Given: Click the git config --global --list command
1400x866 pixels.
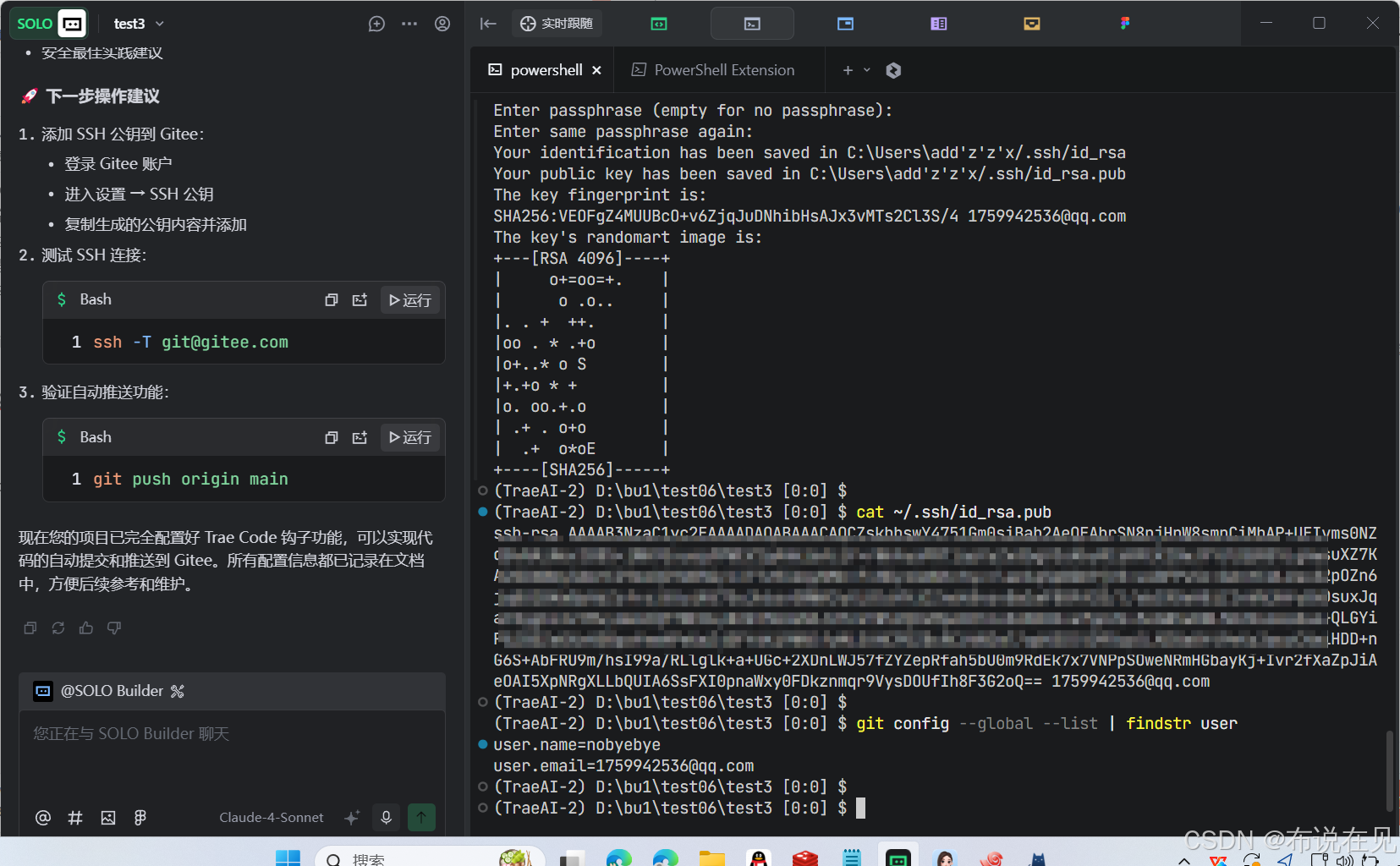Looking at the screenshot, I should pos(1046,723).
